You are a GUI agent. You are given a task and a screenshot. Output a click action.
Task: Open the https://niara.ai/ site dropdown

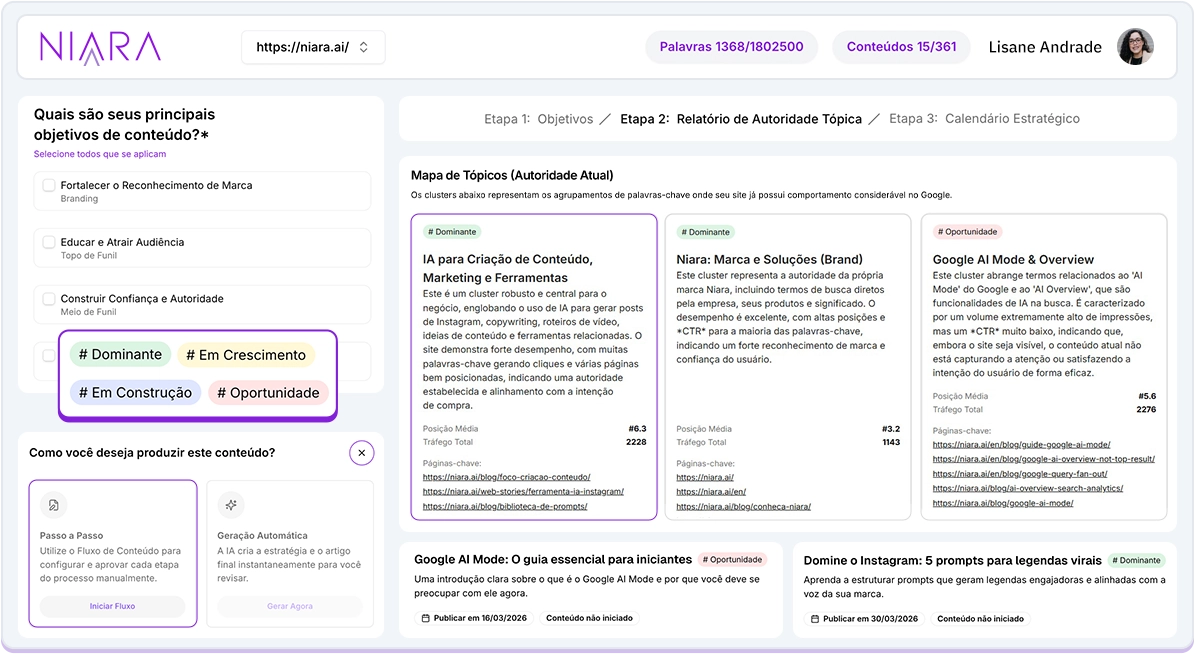312,47
